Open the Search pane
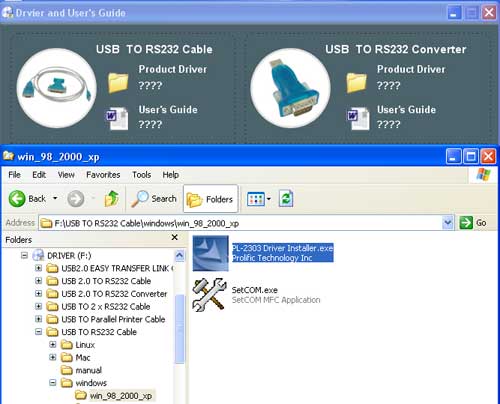The height and width of the screenshot is (404, 500). [x=154, y=199]
